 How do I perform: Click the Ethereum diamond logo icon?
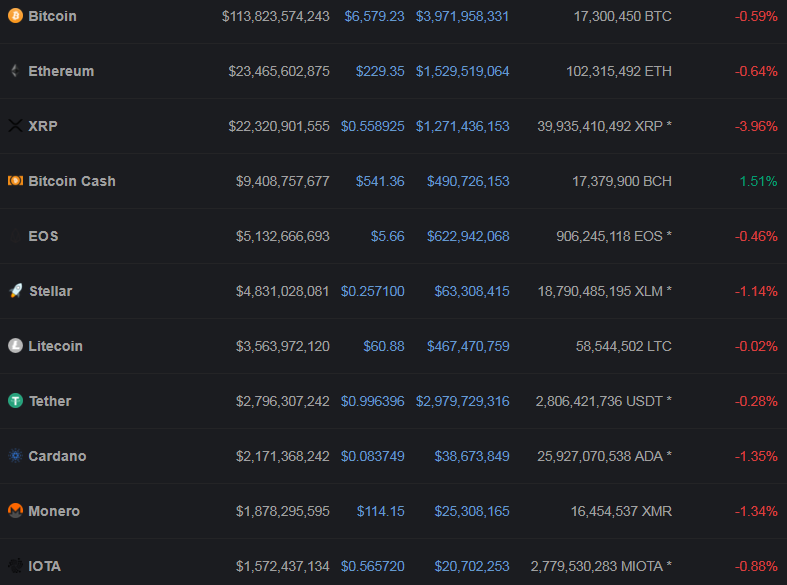pyautogui.click(x=16, y=71)
